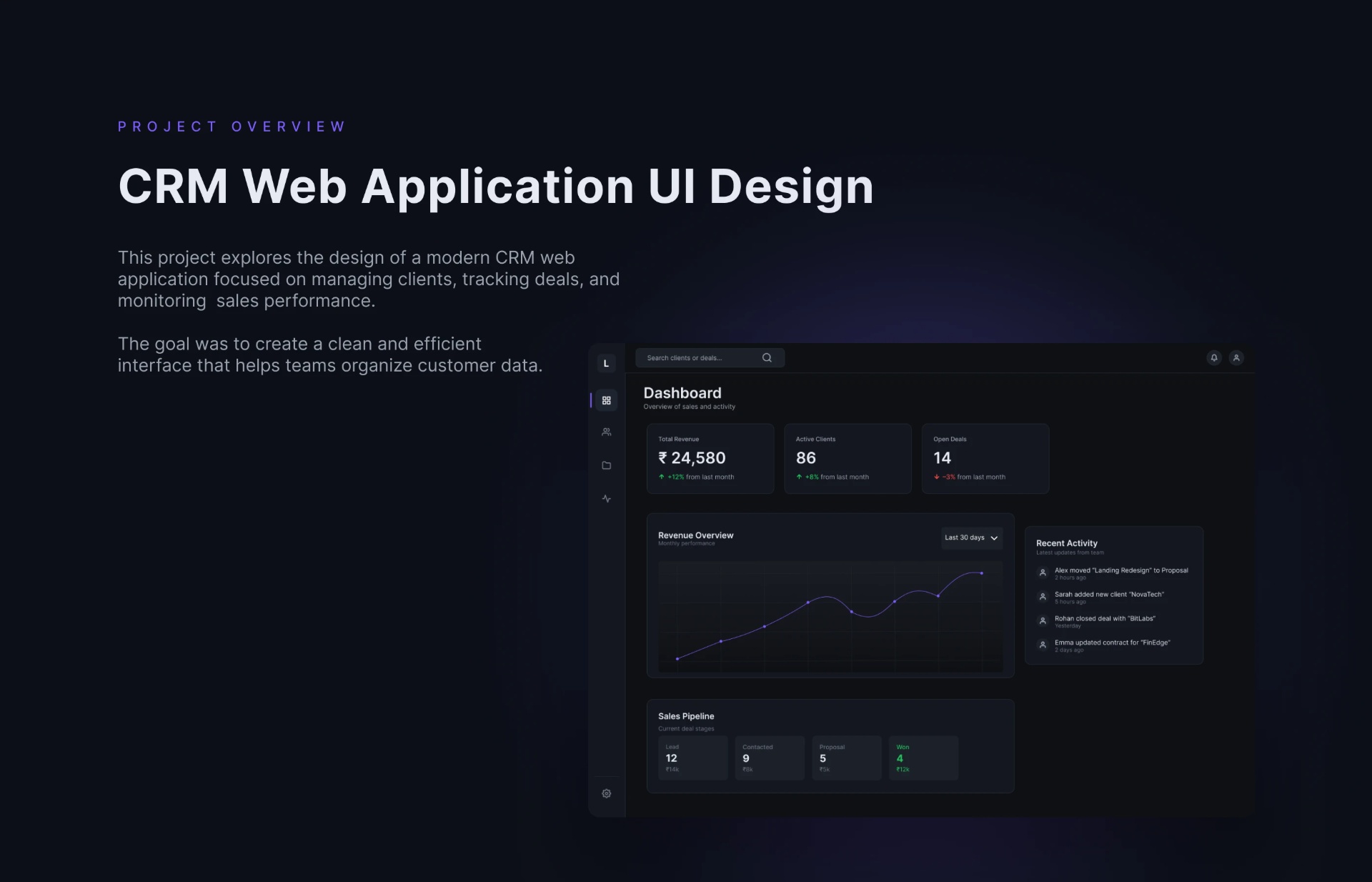Focus the Search clients or deals field

tap(710, 357)
